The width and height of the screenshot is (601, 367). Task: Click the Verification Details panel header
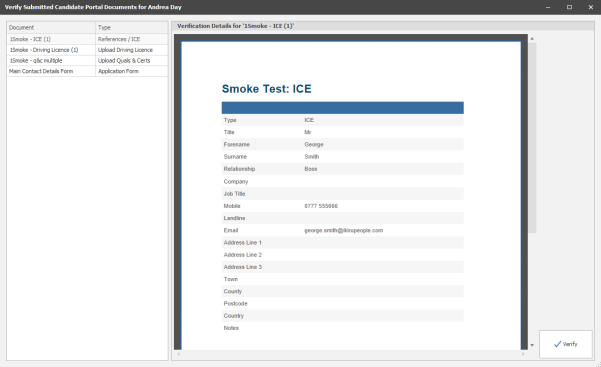(x=383, y=26)
